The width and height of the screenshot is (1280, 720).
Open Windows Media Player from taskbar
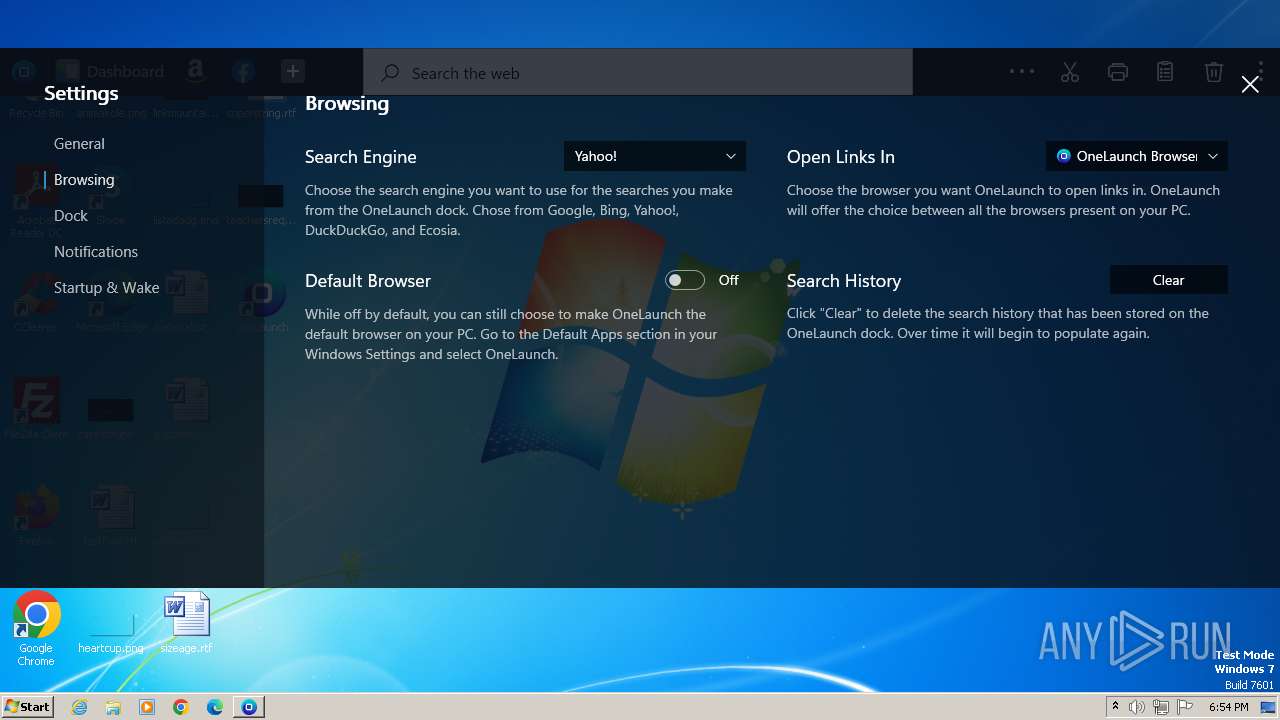click(x=147, y=707)
